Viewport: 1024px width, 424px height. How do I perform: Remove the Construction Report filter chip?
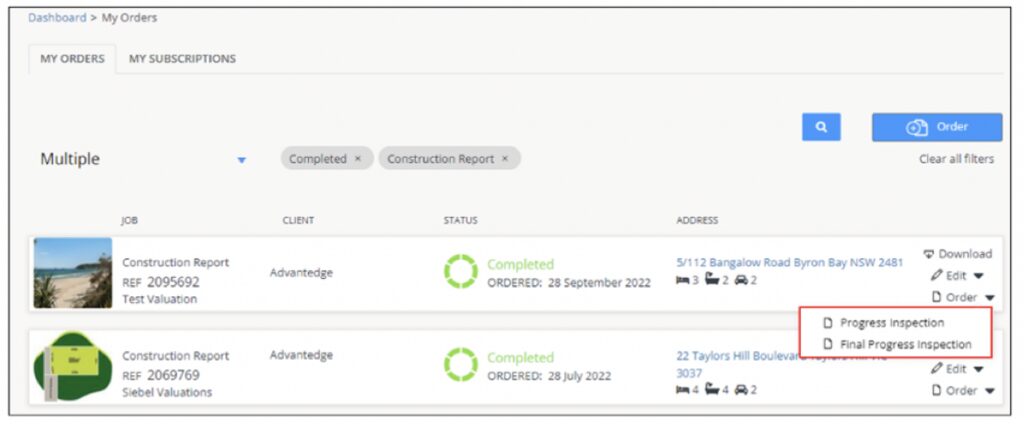pos(505,159)
